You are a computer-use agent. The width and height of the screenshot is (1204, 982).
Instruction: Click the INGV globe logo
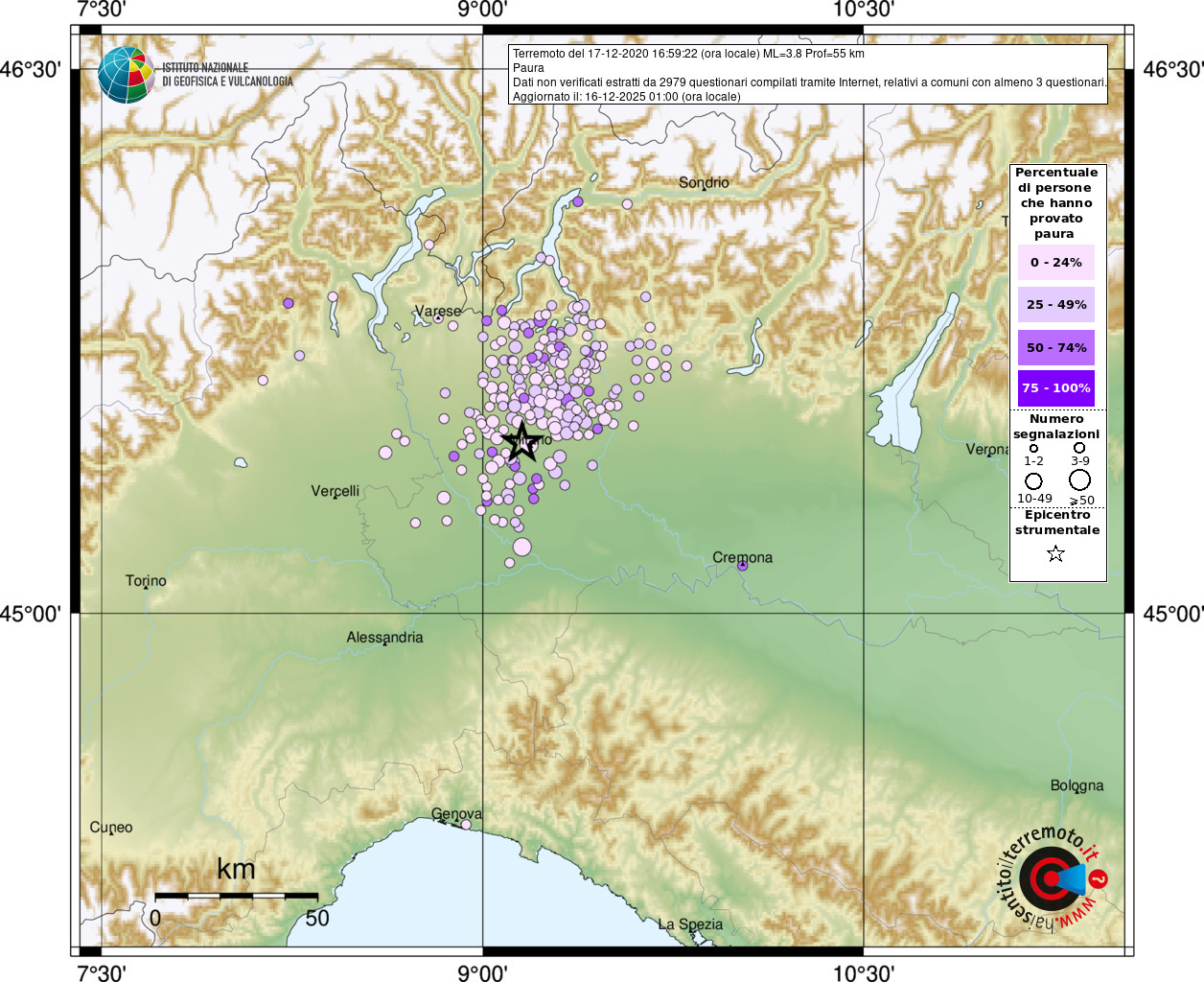126,75
